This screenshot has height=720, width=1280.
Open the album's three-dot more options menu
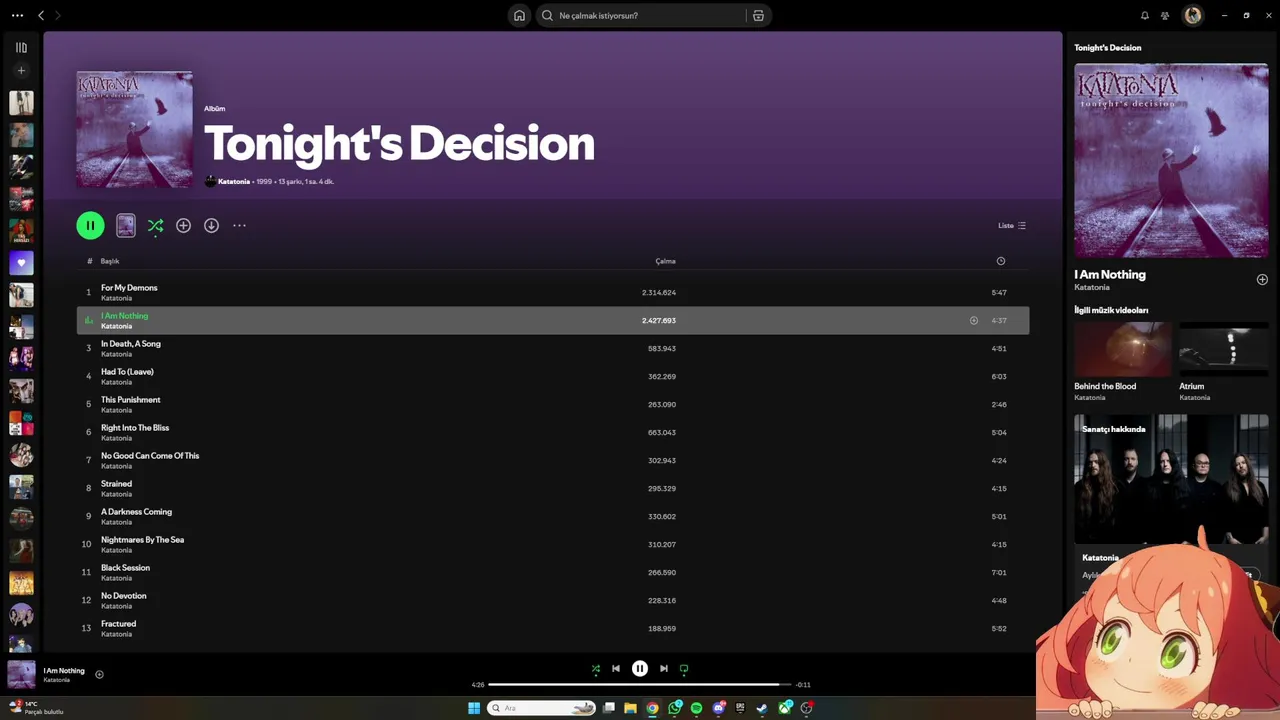click(239, 225)
